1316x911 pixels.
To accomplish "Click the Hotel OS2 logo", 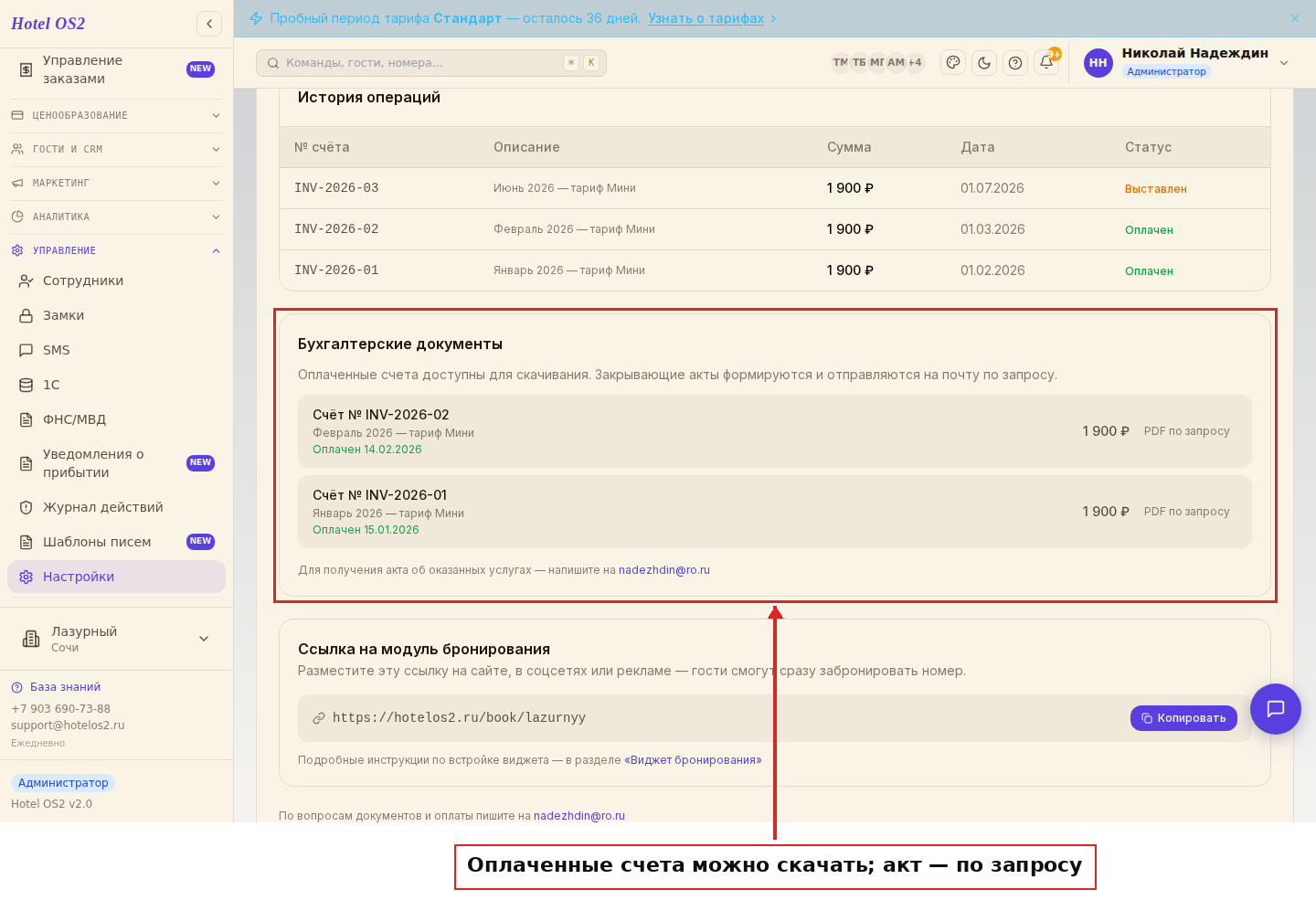I will tap(48, 24).
